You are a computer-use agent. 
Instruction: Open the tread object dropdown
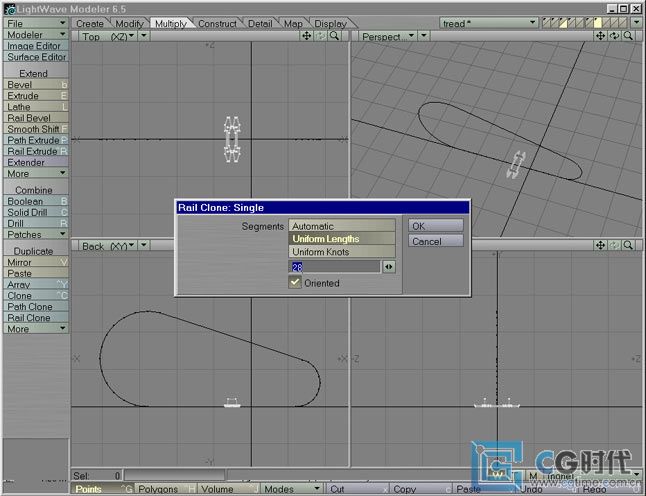[x=489, y=23]
